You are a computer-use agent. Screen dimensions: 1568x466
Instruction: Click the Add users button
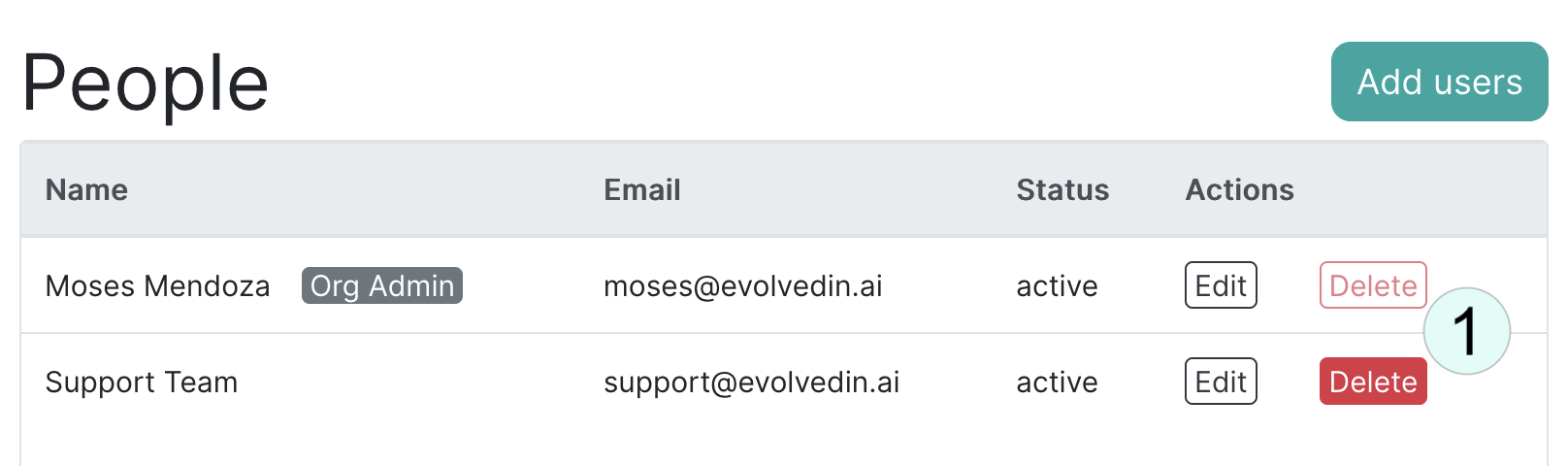click(x=1439, y=82)
